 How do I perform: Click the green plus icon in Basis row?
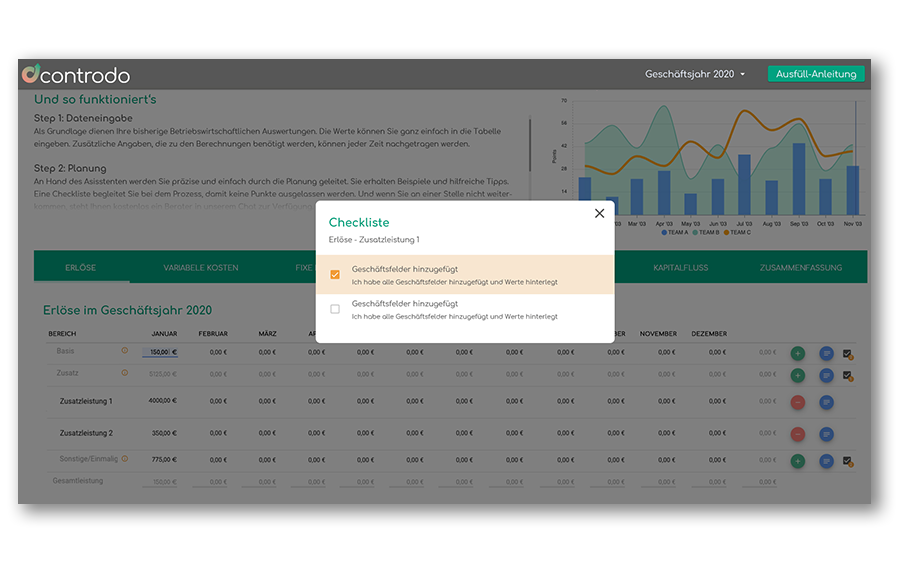point(797,353)
